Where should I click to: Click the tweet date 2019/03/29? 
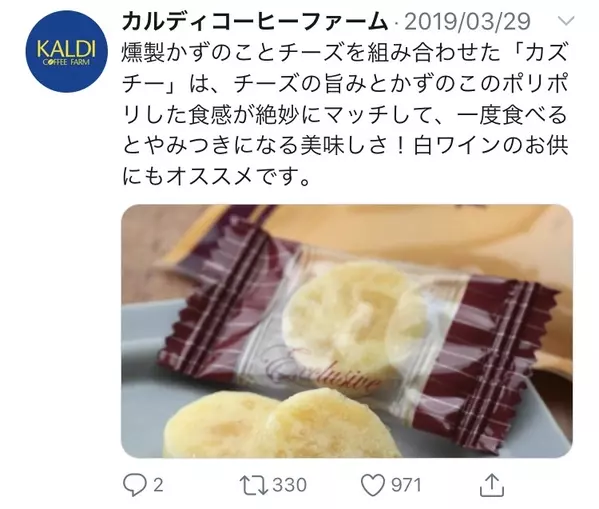[x=467, y=21]
